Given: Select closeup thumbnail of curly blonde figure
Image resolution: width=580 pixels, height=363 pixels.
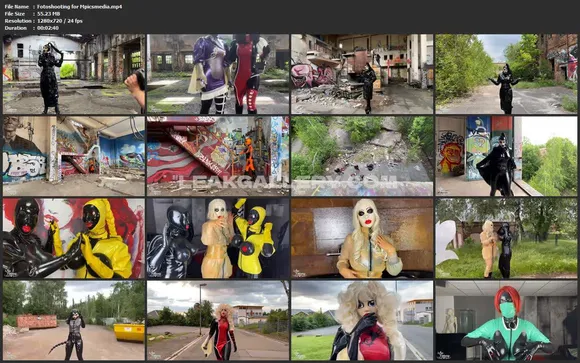Looking at the screenshot, I should (x=362, y=320).
